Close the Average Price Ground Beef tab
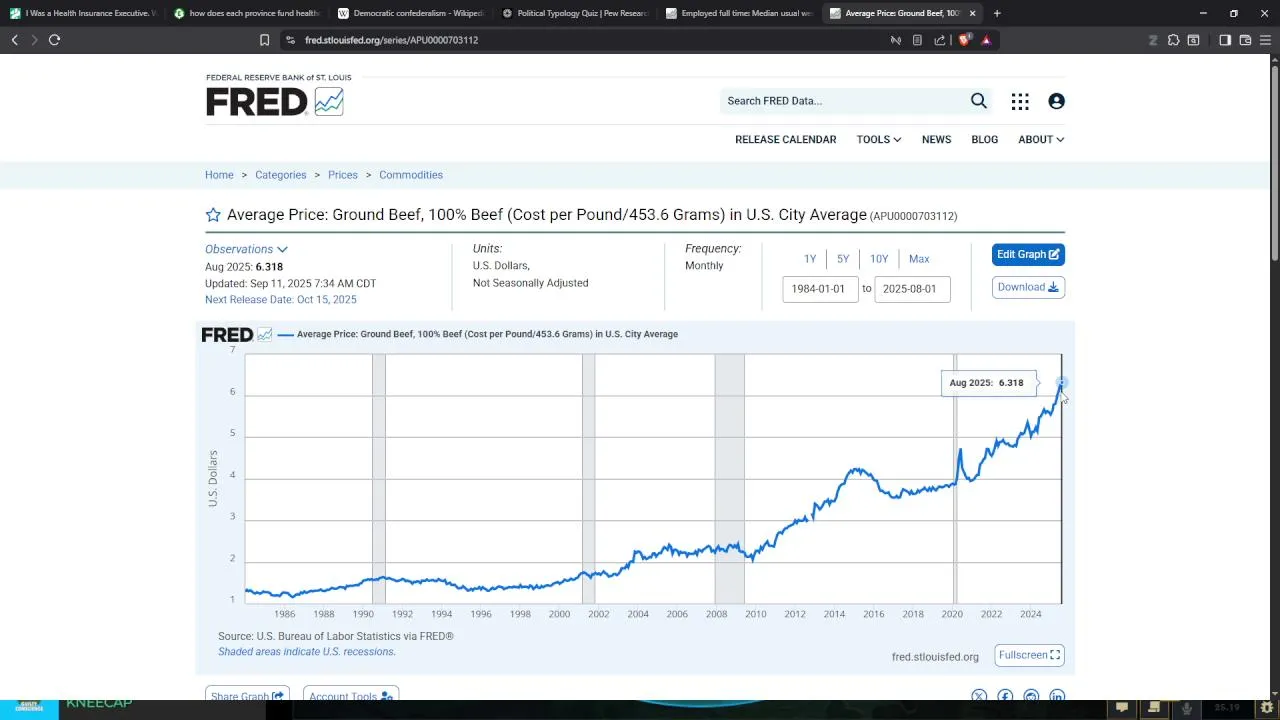 pyautogui.click(x=972, y=13)
